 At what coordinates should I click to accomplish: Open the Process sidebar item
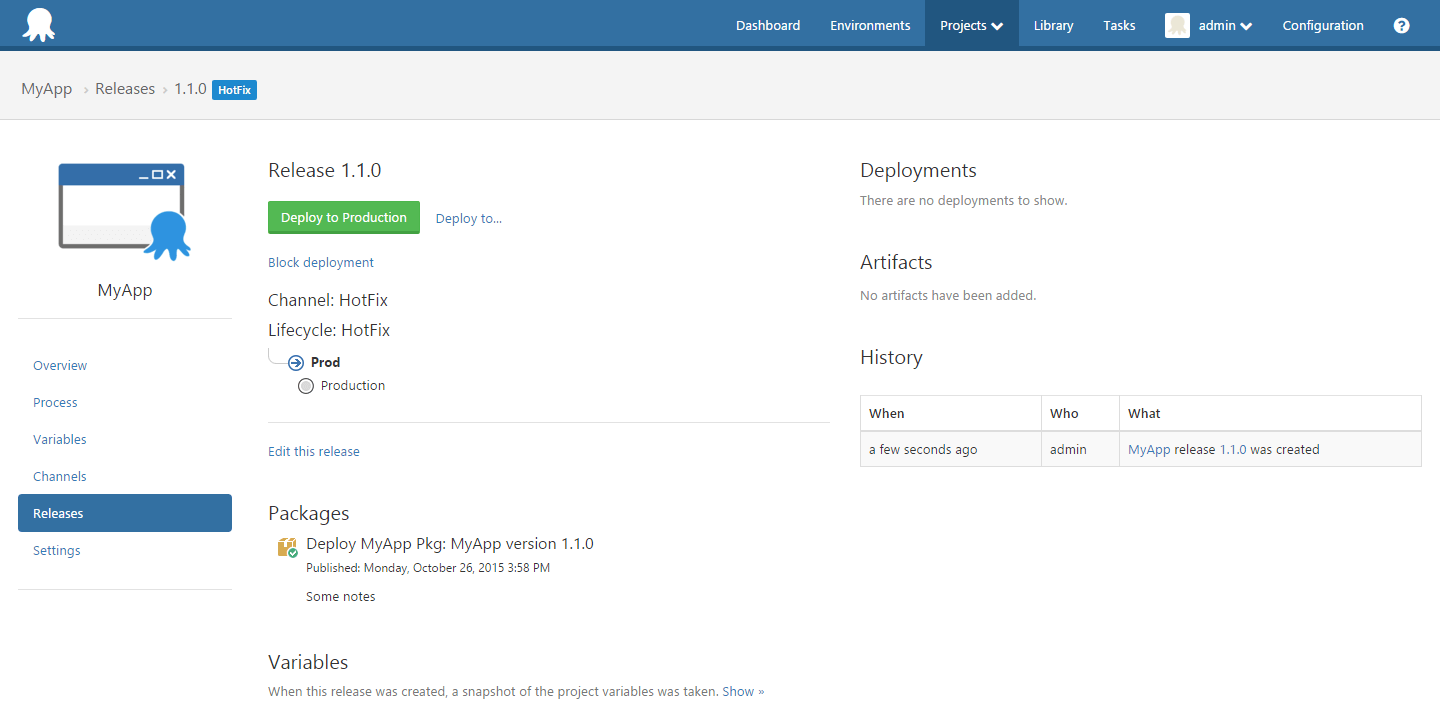click(55, 402)
